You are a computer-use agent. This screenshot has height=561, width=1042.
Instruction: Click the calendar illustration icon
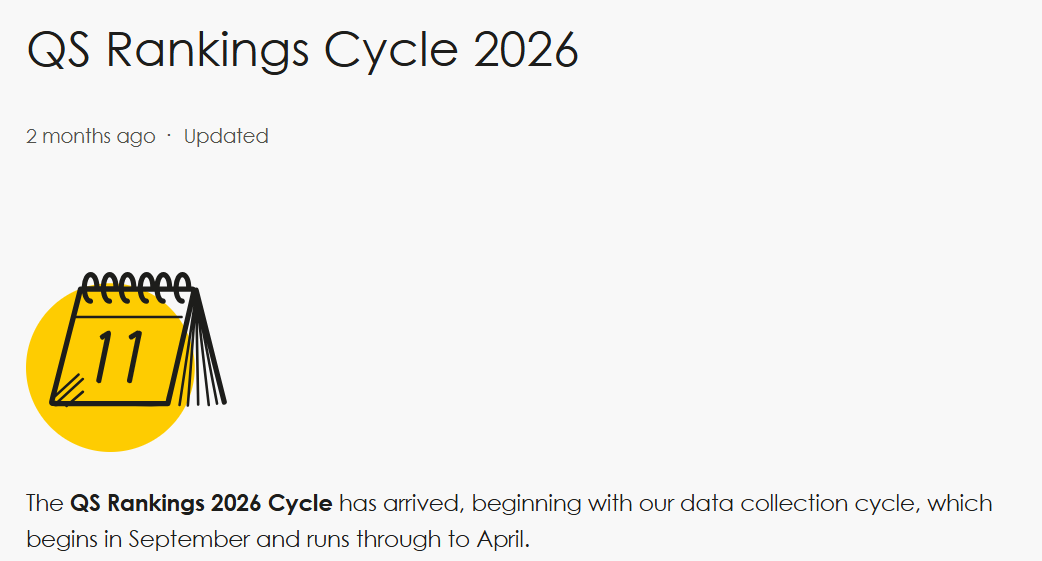(x=126, y=362)
